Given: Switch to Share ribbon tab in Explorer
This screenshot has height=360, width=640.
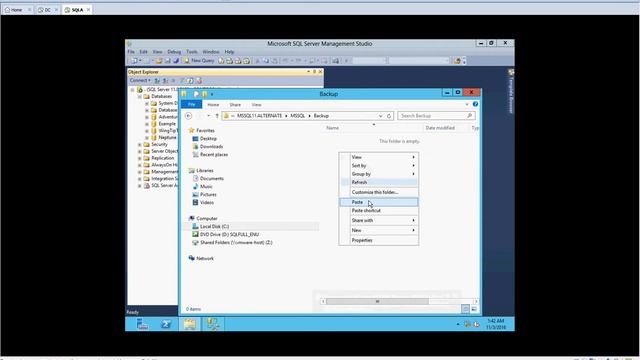Looking at the screenshot, I should click(235, 104).
